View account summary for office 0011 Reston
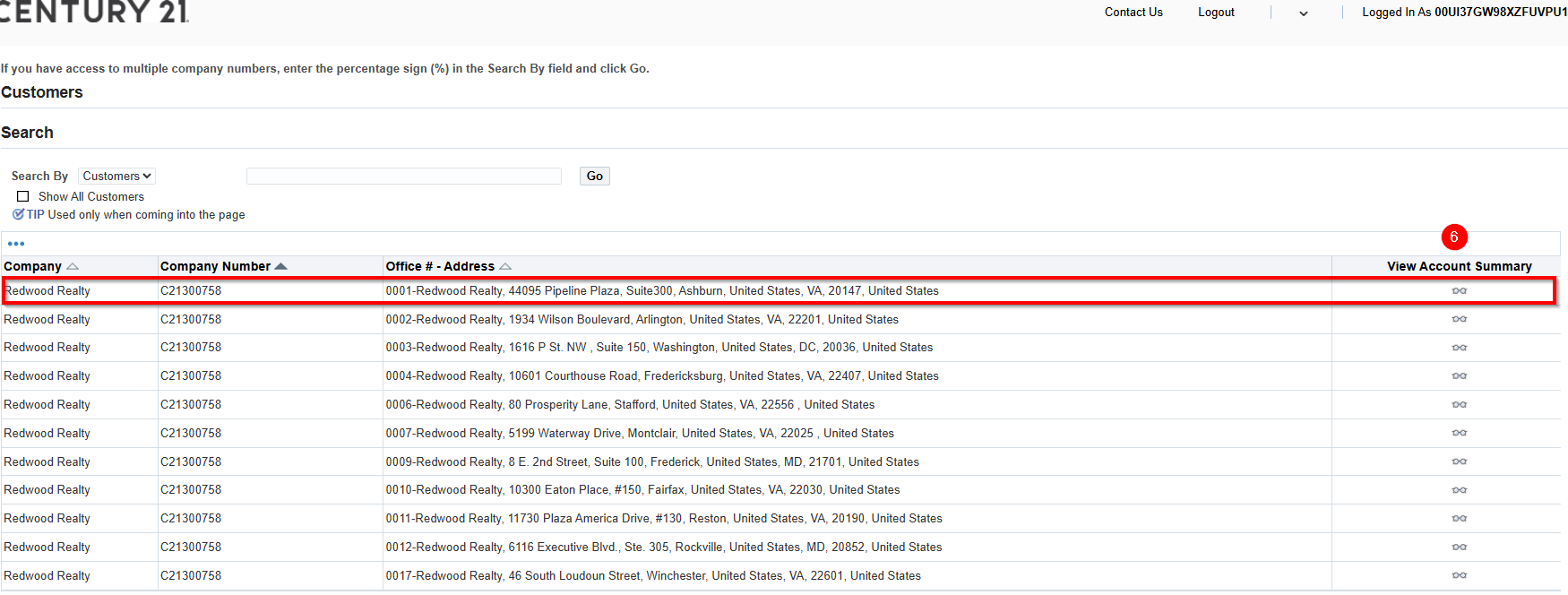 1460,519
